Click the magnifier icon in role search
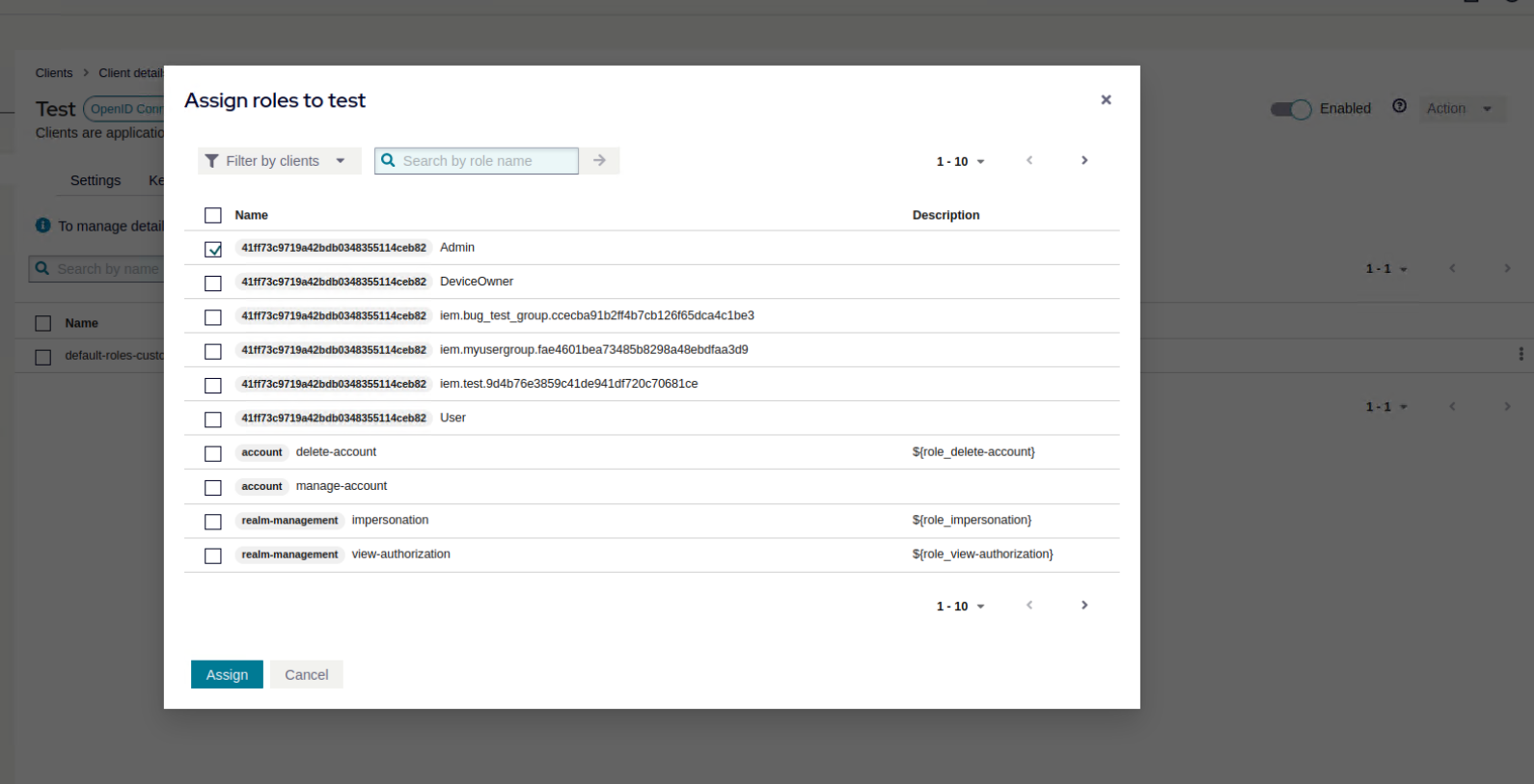 (388, 160)
